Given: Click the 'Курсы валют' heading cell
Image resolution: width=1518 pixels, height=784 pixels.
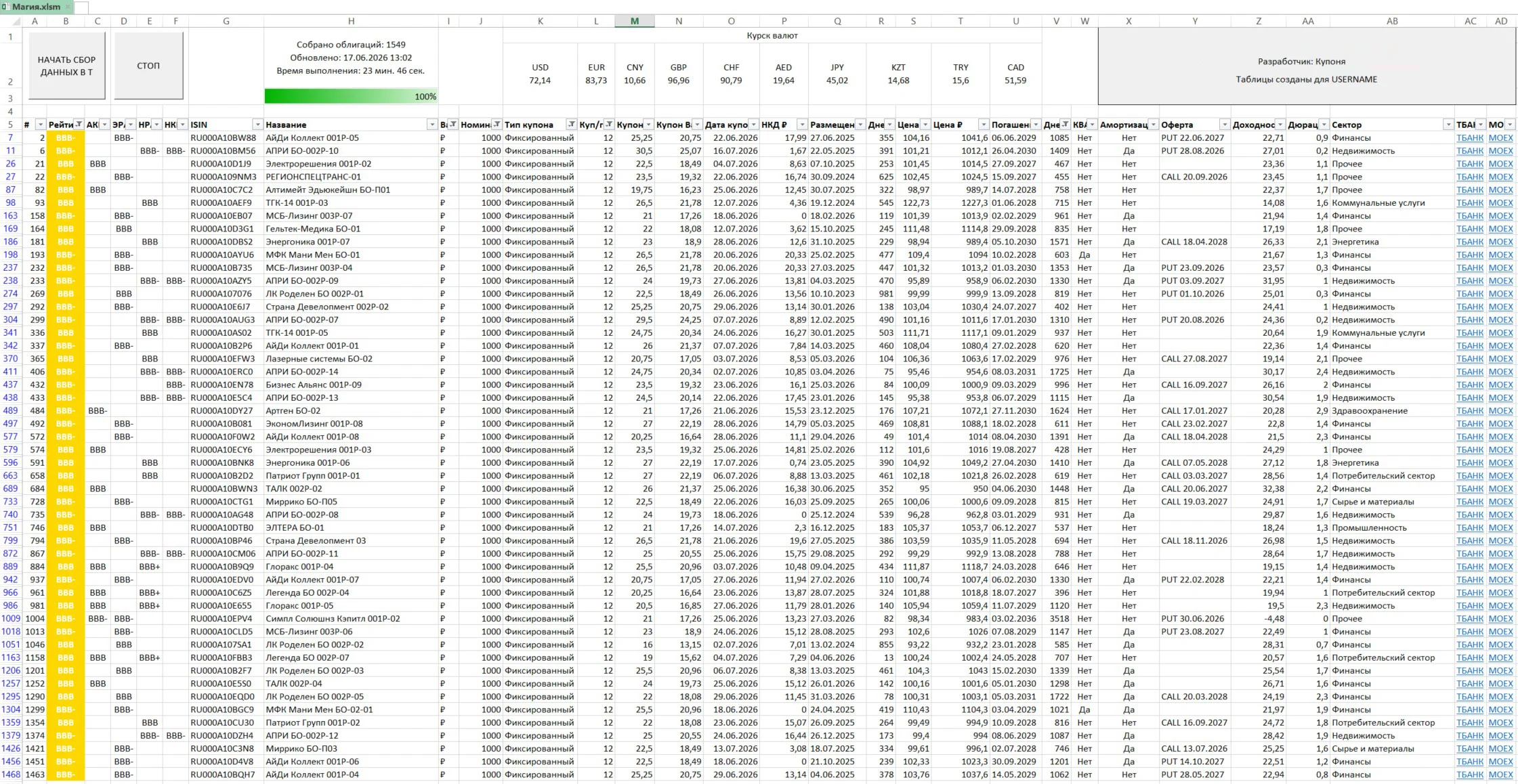Looking at the screenshot, I should click(772, 35).
